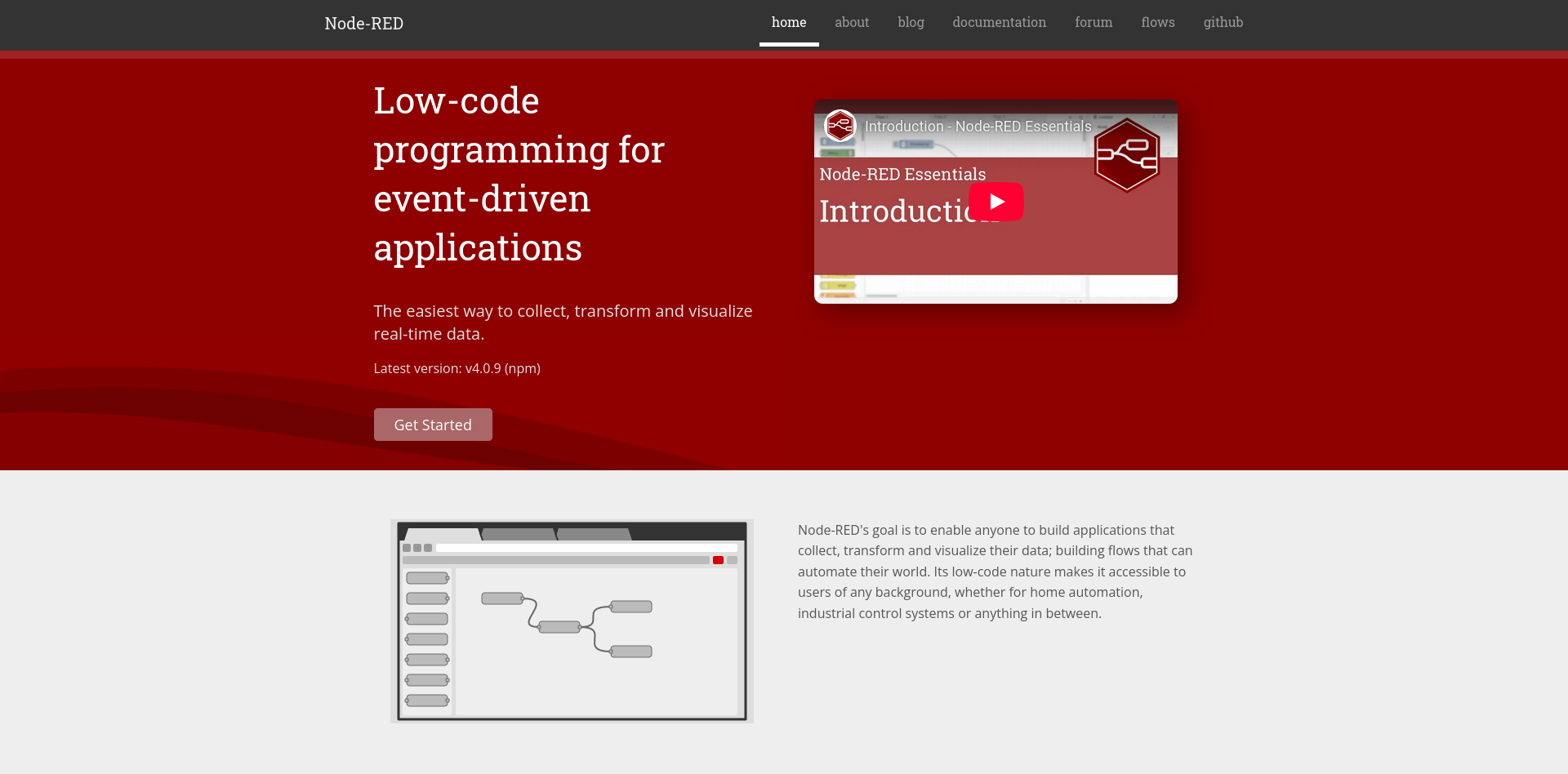
Task: Click the Low-code programming headline
Action: pyautogui.click(x=519, y=175)
